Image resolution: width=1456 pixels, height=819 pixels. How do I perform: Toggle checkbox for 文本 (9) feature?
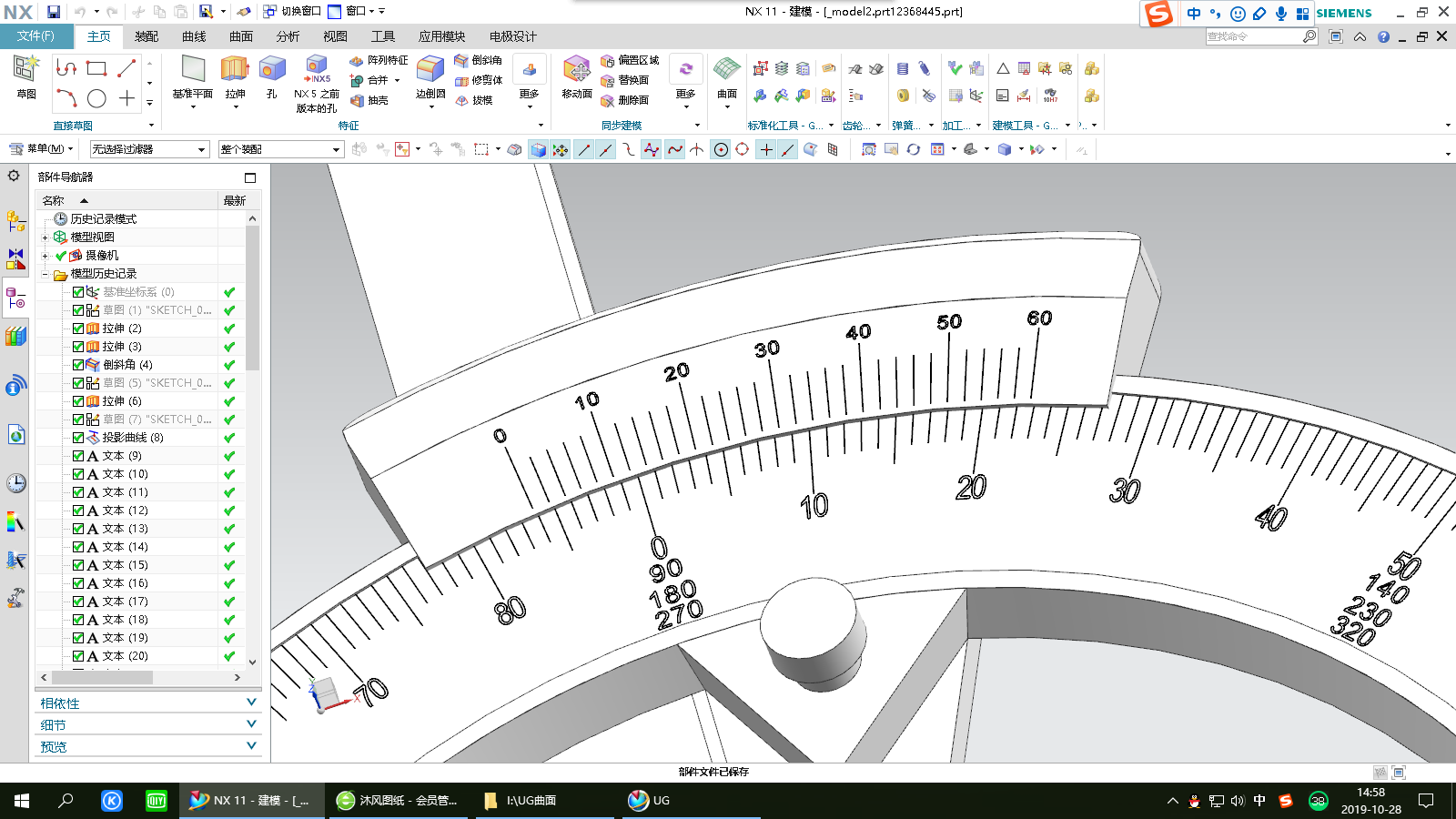78,456
